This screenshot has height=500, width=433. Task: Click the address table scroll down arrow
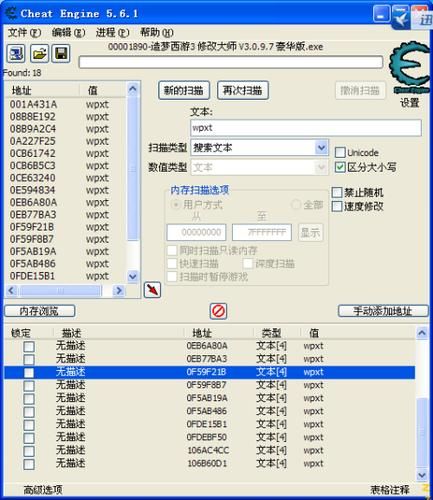pos(422,475)
